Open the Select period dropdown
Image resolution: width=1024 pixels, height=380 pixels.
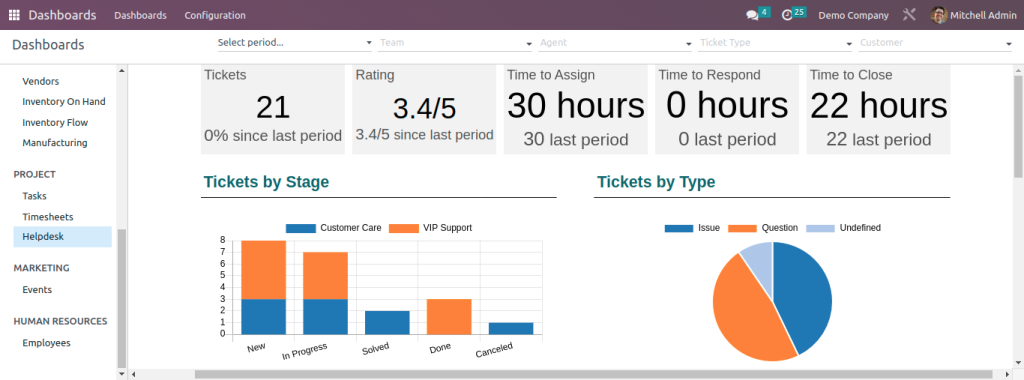tap(295, 42)
